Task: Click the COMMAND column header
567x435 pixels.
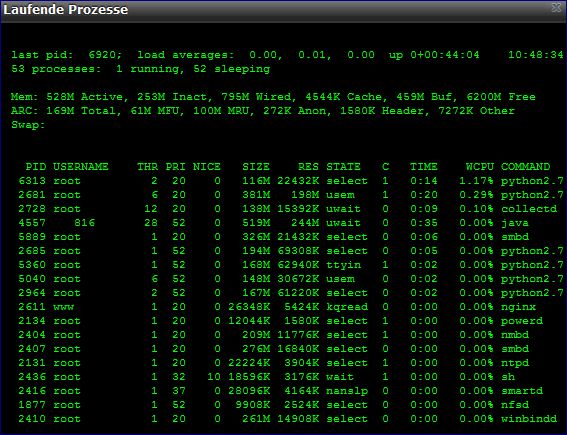Action: [x=525, y=167]
